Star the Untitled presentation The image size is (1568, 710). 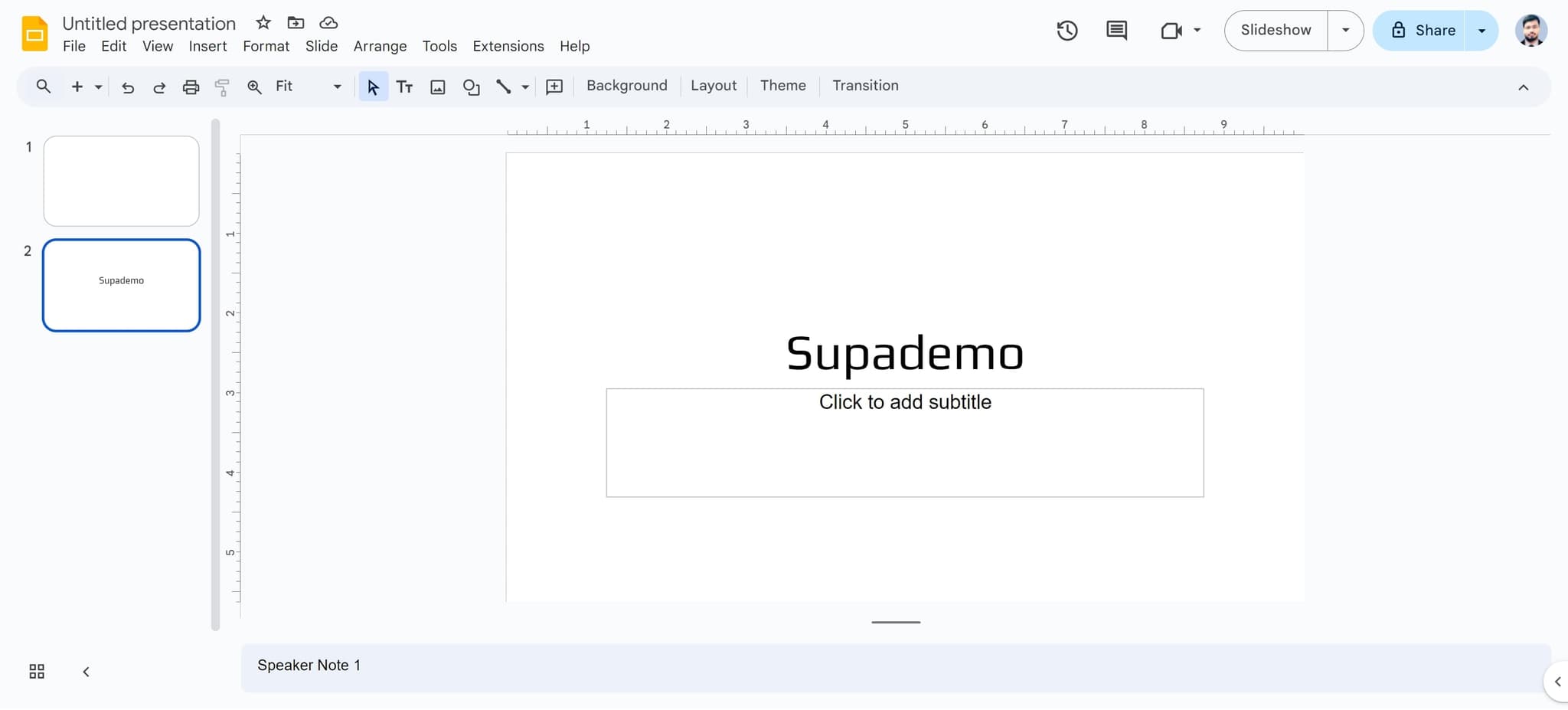[x=263, y=22]
